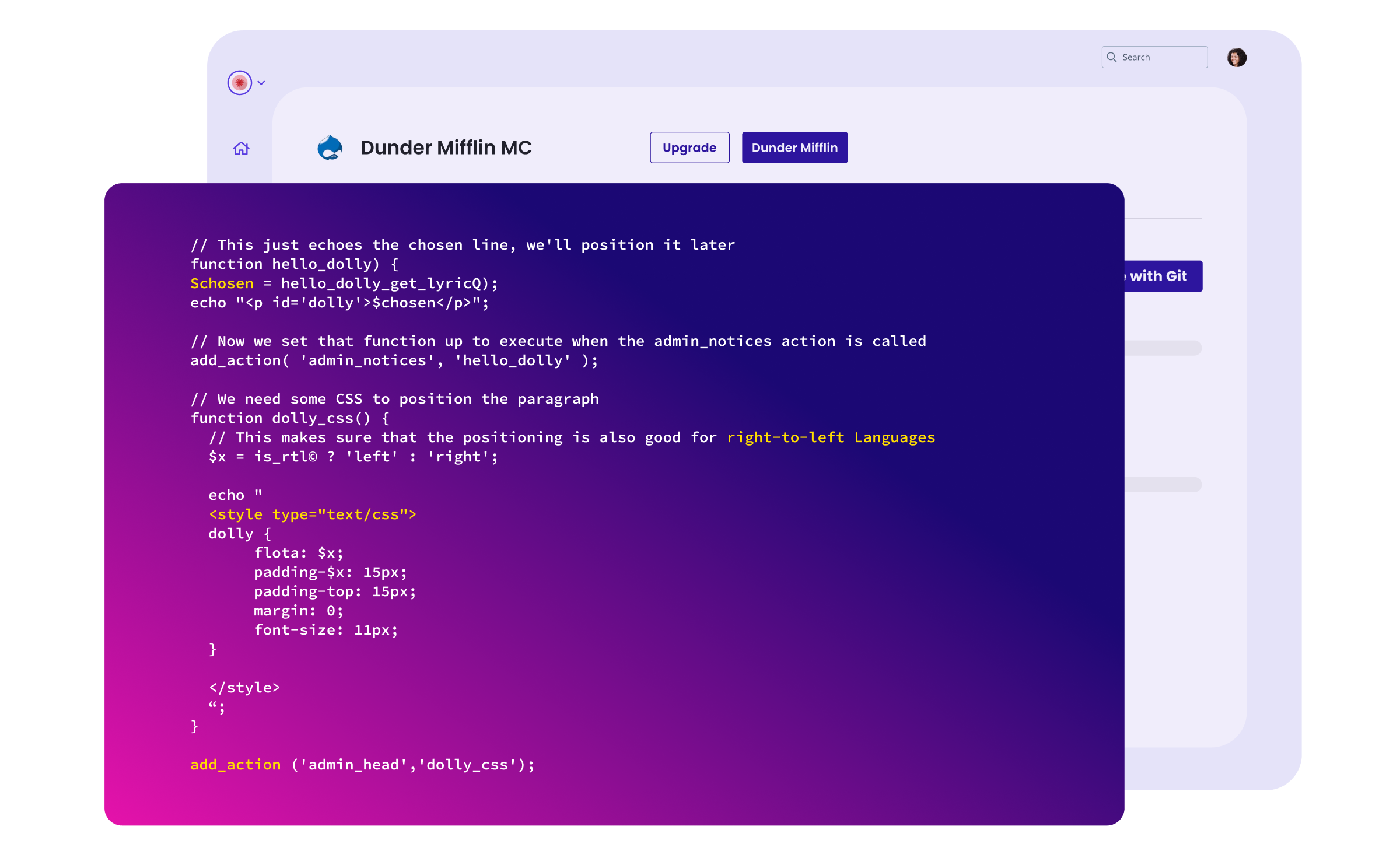Open the workspace switcher avatar menu
This screenshot has height=865, width=1400.
coord(1238,57)
